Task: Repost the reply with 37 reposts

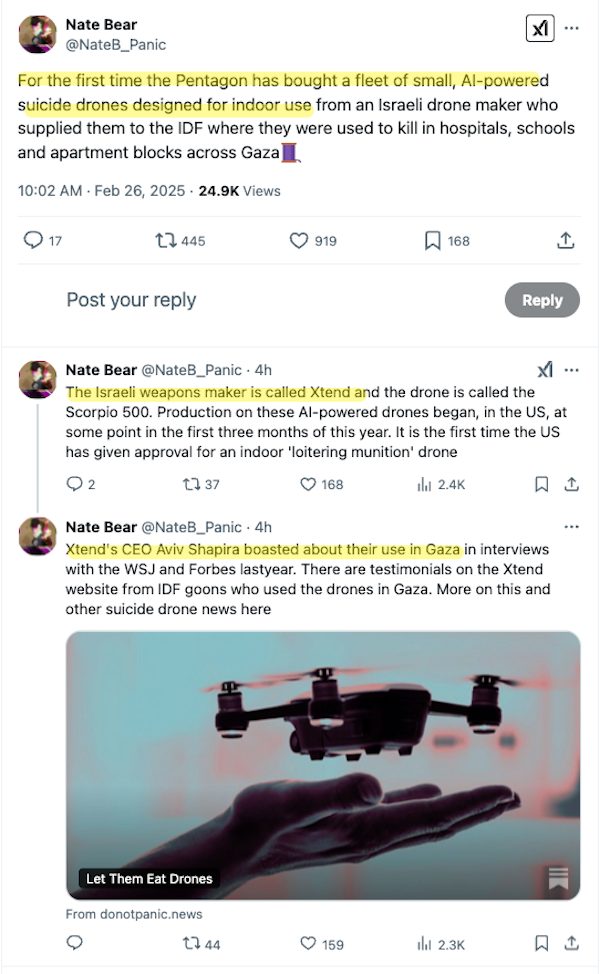Action: click(x=201, y=485)
